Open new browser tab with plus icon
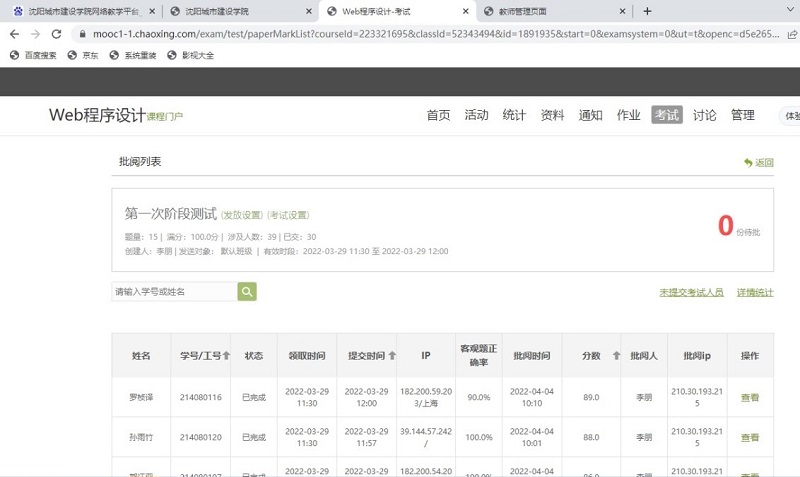This screenshot has width=800, height=477. 647,11
